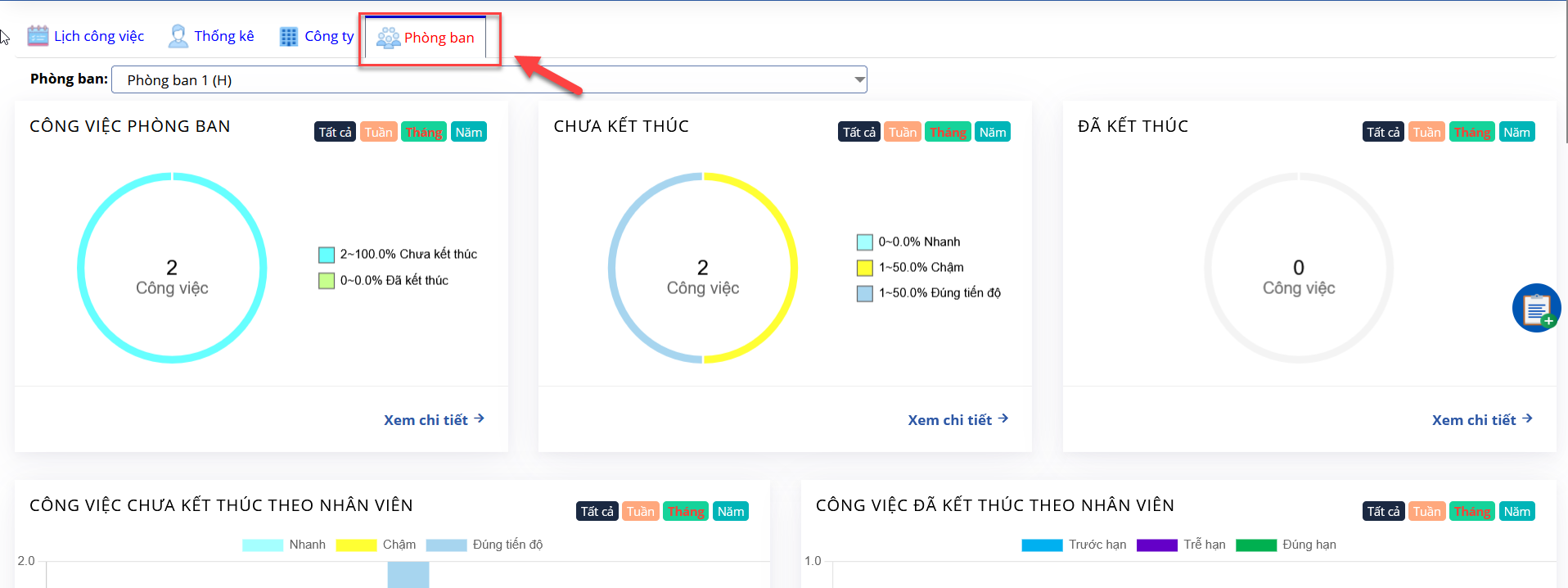
Task: Open Xem chi tiết for Chưa kết thúc
Action: (958, 419)
